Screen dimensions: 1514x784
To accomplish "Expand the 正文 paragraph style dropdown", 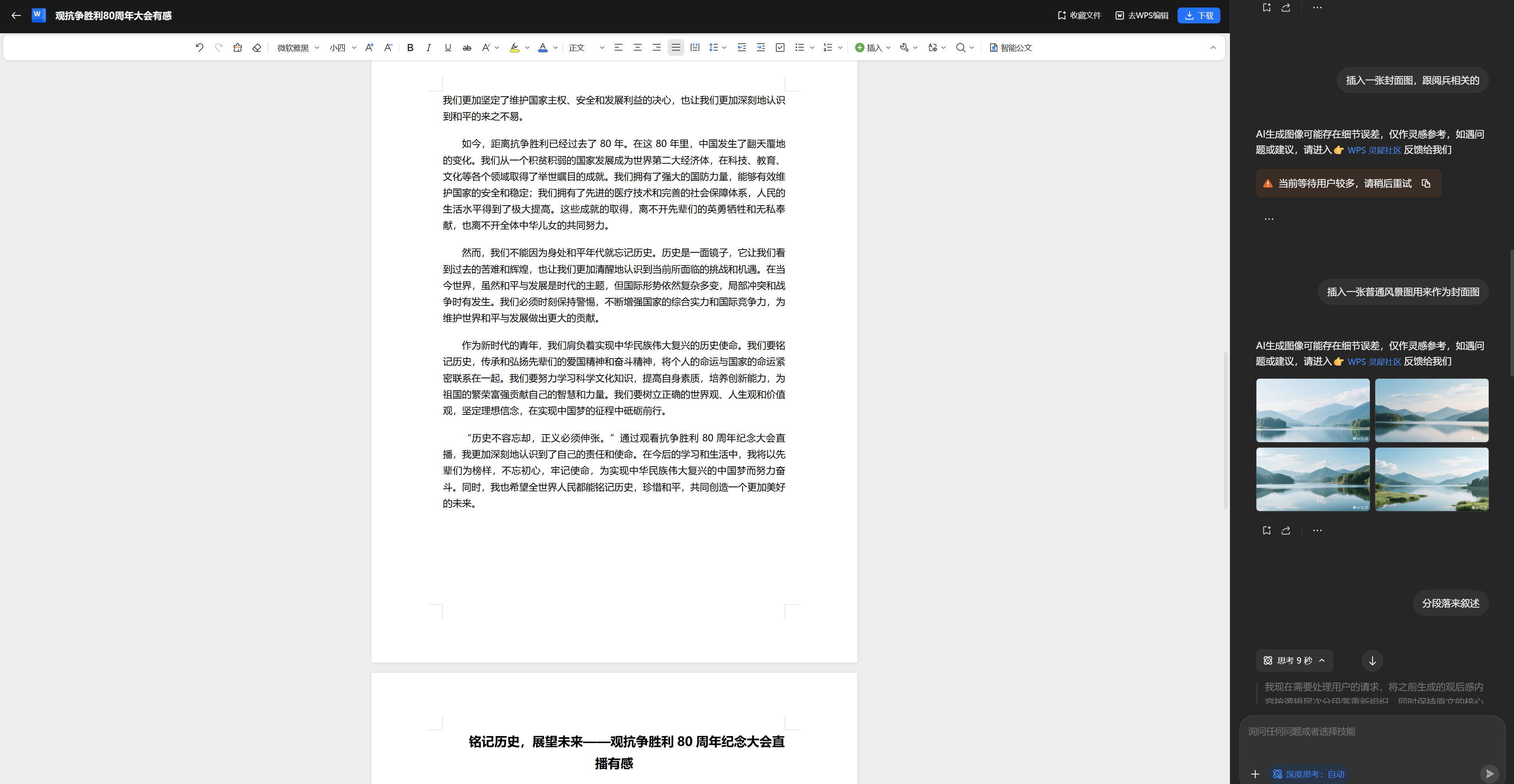I will pyautogui.click(x=601, y=48).
